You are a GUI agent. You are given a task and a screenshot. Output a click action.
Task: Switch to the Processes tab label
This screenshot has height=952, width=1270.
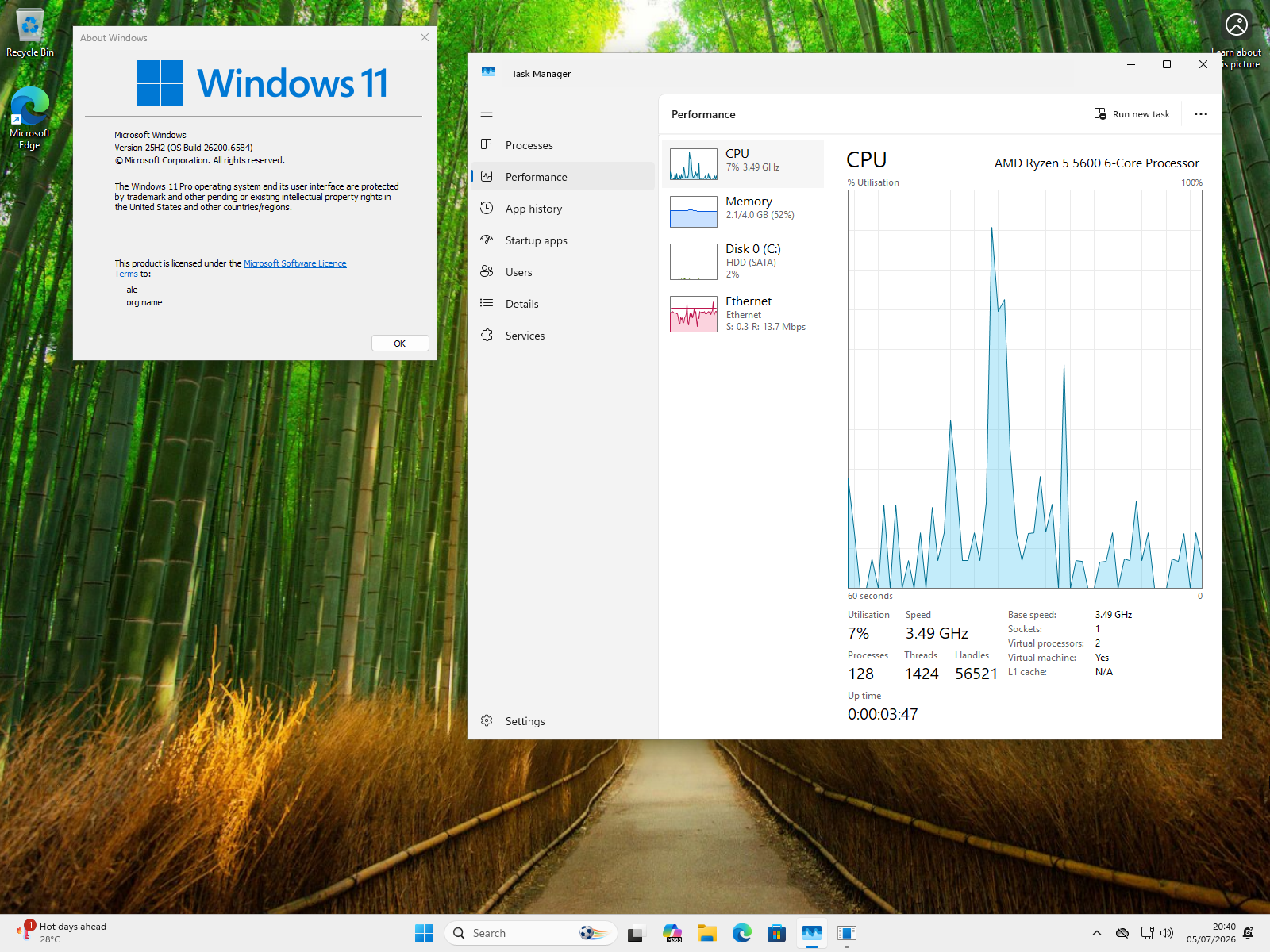529,145
